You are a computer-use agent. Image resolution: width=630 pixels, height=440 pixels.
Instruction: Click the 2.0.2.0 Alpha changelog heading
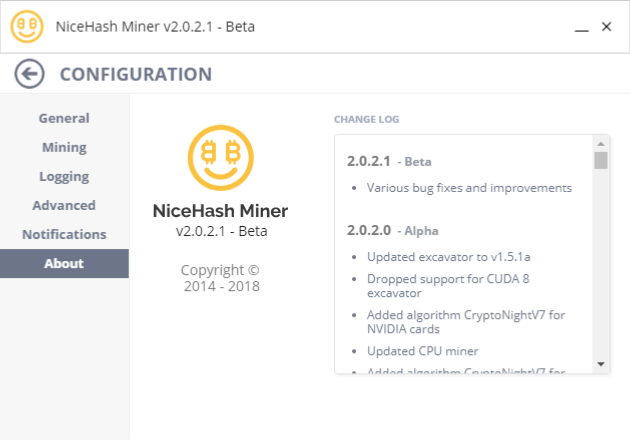(392, 229)
